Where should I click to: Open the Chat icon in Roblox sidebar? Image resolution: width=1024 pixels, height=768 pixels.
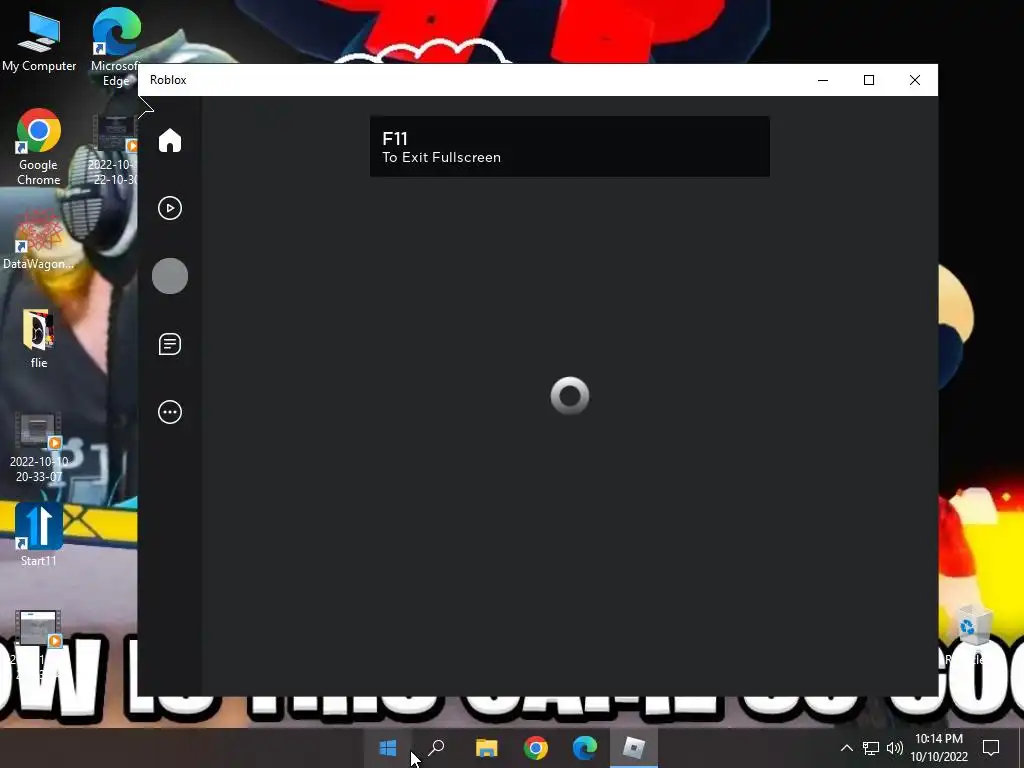point(170,344)
